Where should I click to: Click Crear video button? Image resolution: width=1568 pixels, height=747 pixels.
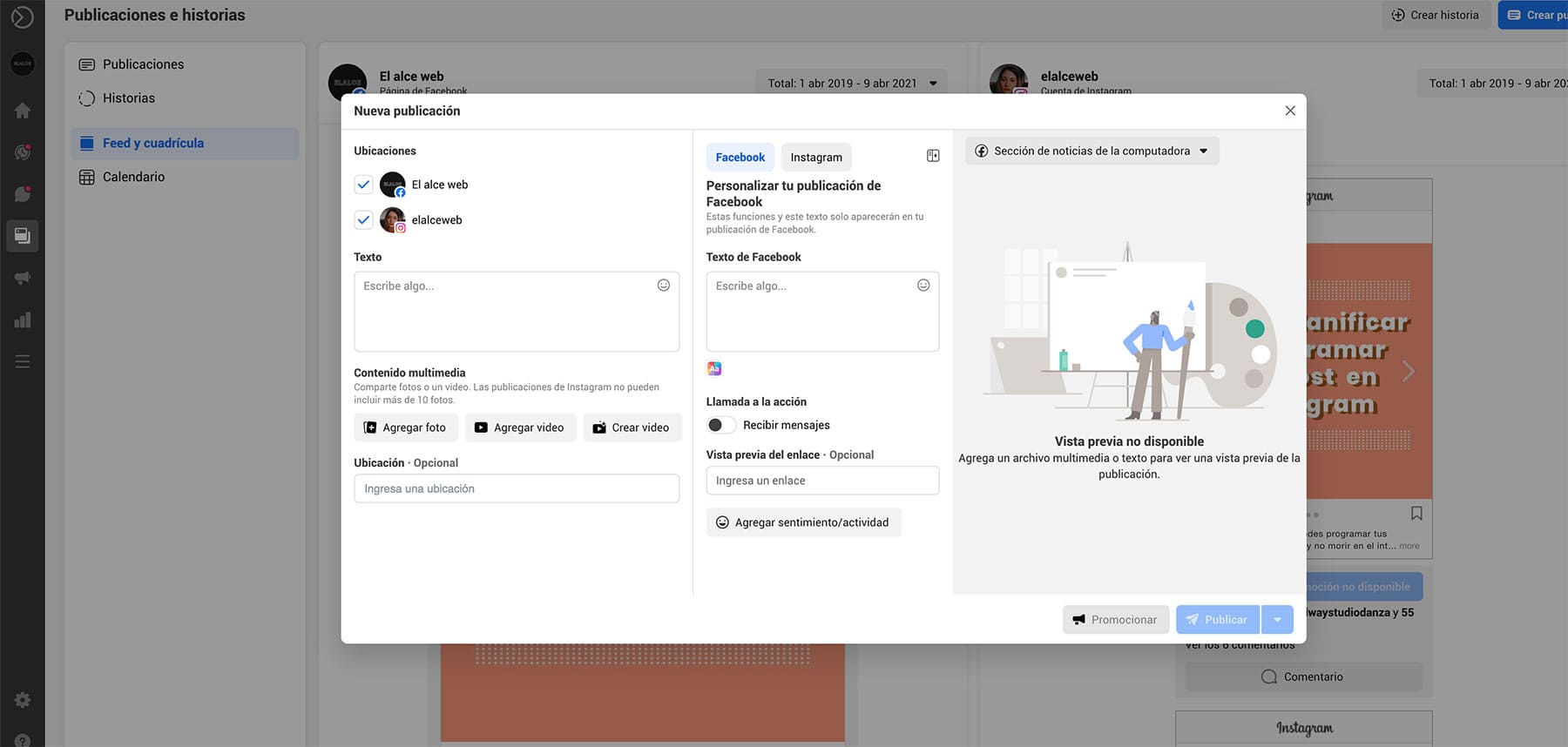[632, 427]
